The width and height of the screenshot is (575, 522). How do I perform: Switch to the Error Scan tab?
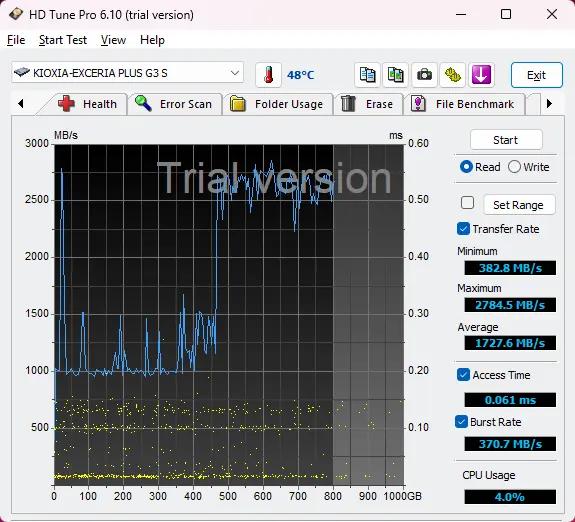174,104
